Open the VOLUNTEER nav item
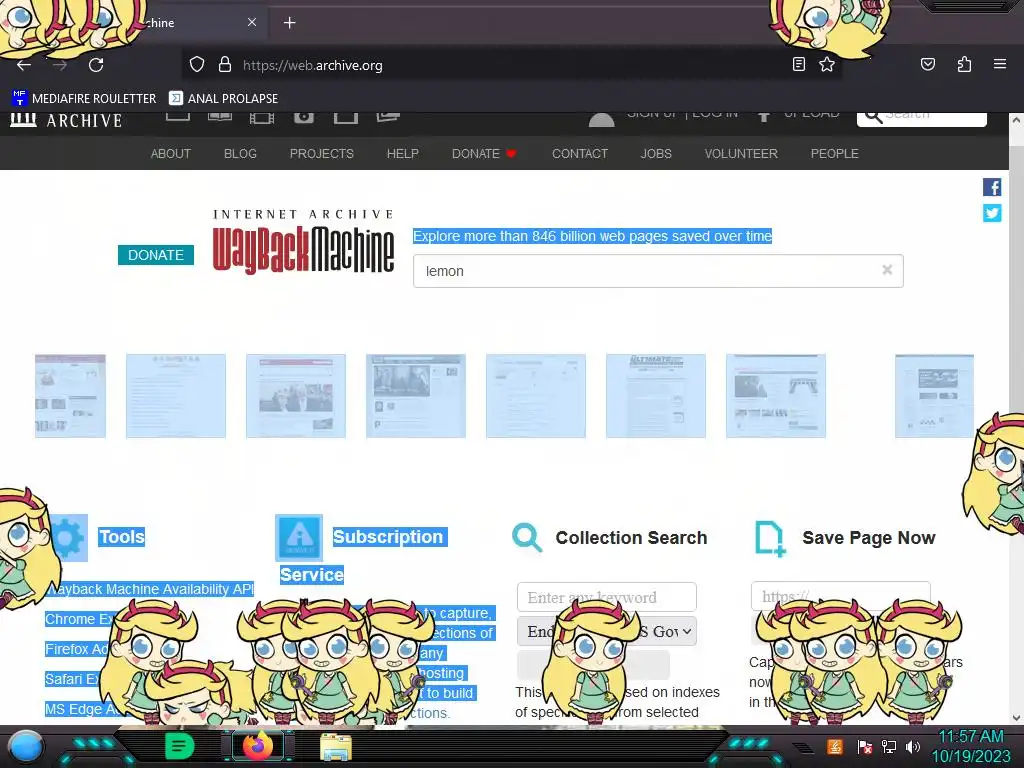 point(741,153)
